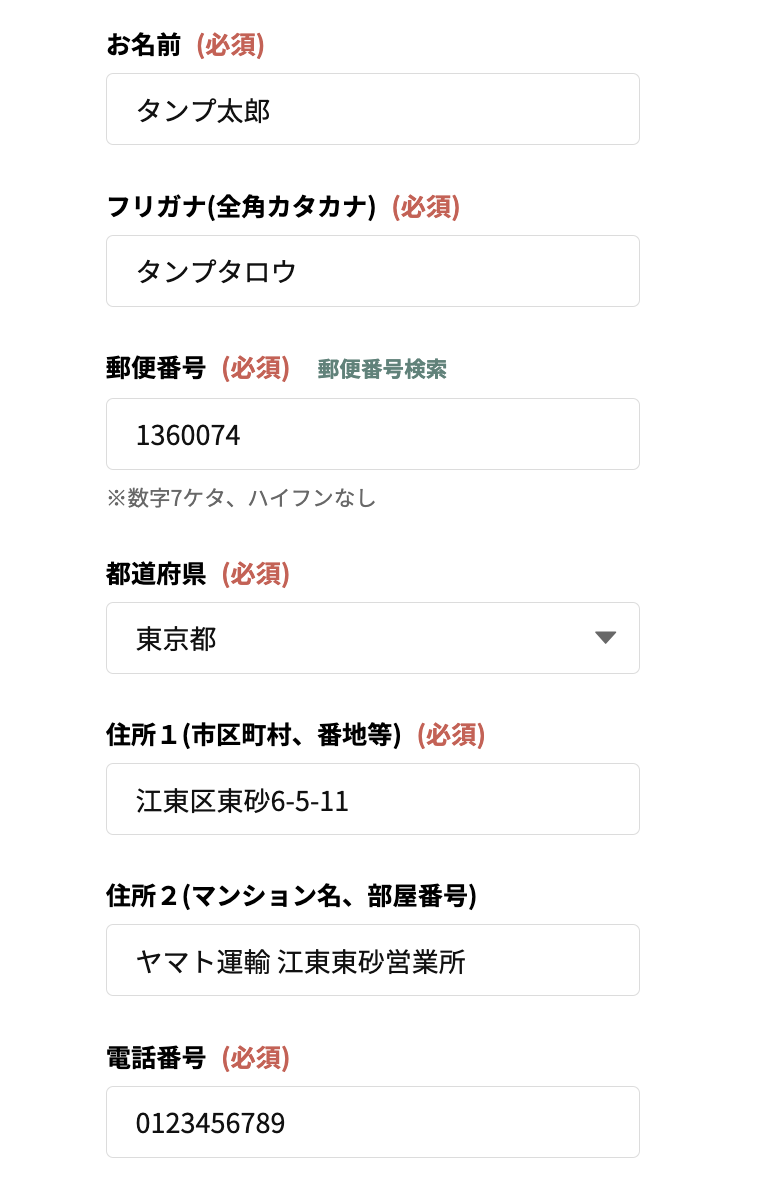Select the 東京都 prefecture selector
This screenshot has height=1194, width=770.
373,638
